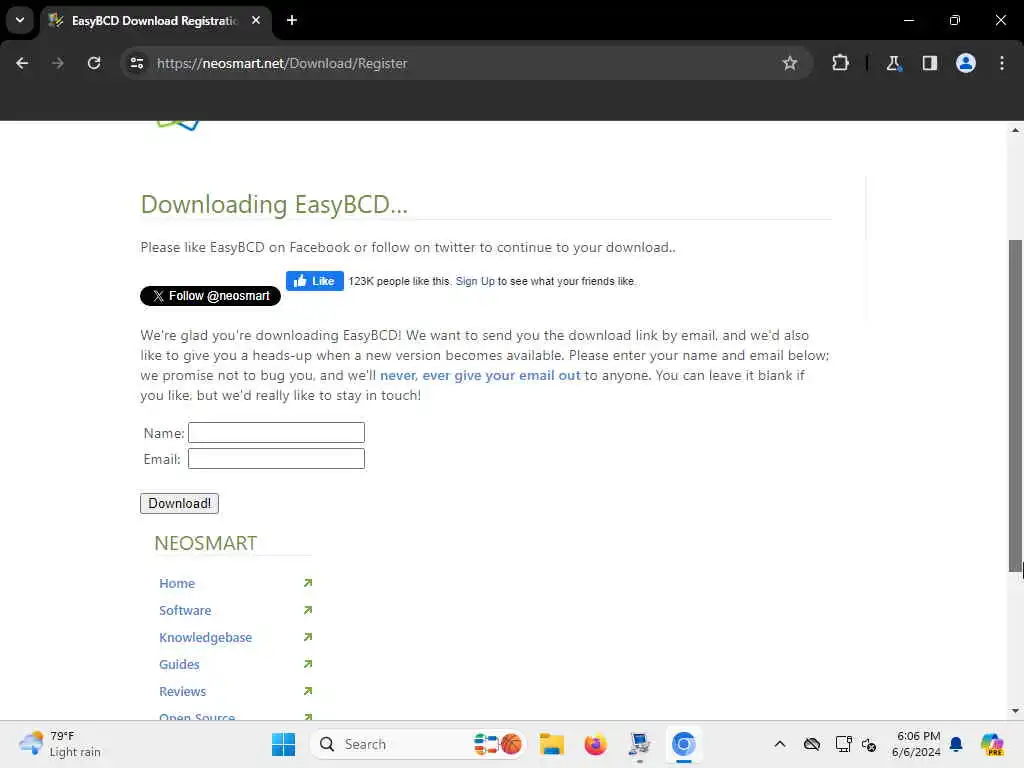
Task: Switch to Chrome in the taskbar
Action: coord(683,744)
